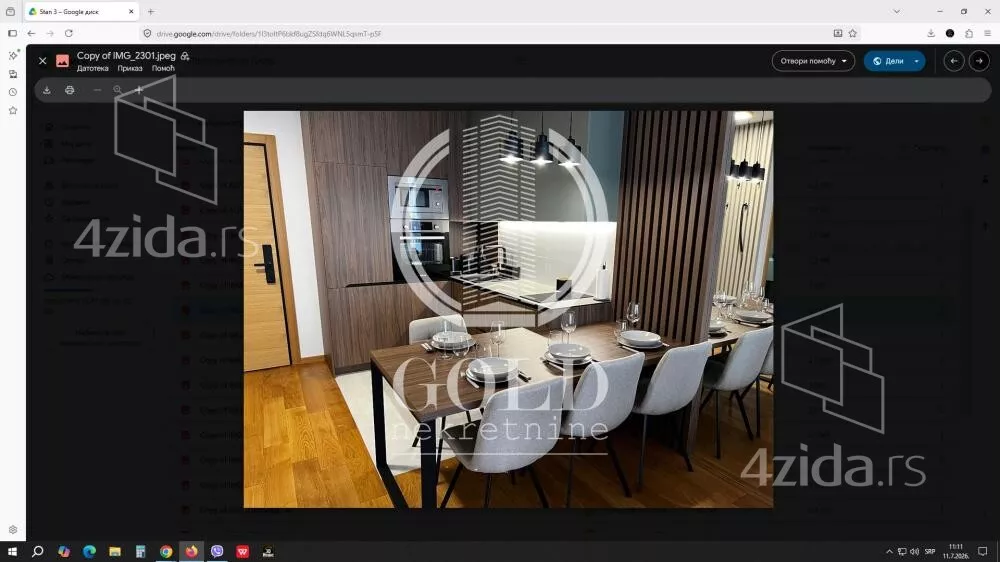Reload the Google Drive page
This screenshot has width=1000, height=562.
pos(69,33)
